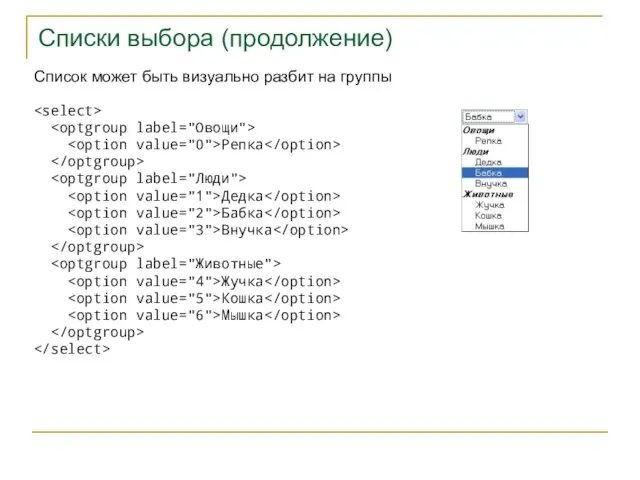Select the Репка option in list
Image resolution: width=640 pixels, height=480 pixels.
coord(488,141)
